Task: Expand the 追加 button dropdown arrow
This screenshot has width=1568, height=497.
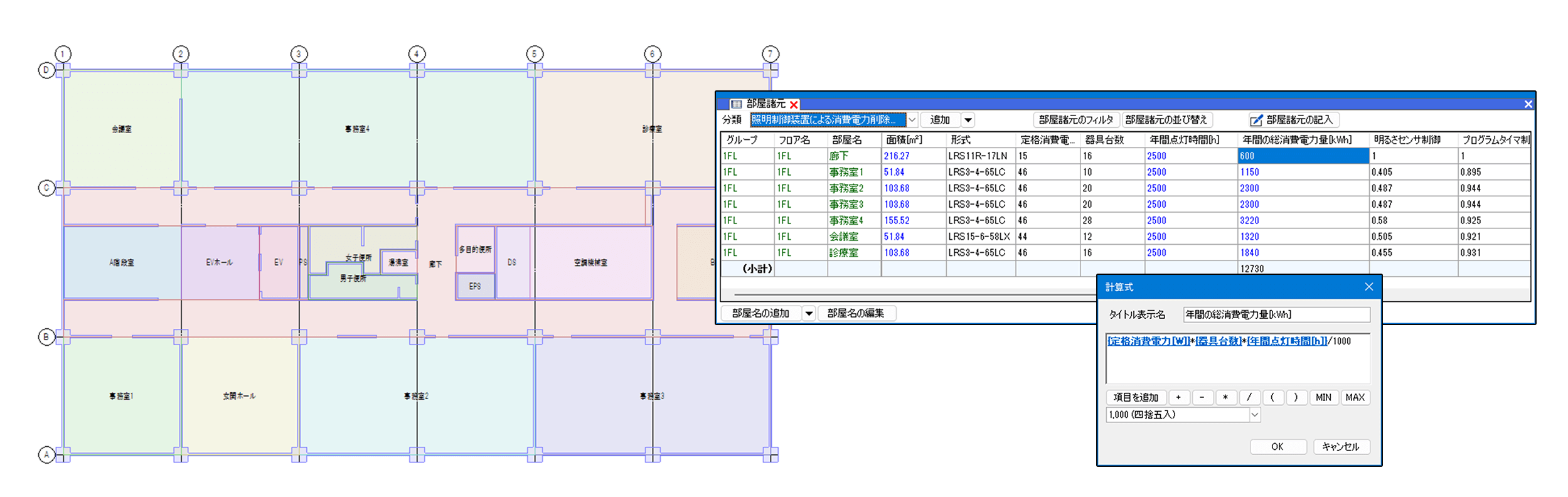Action: [968, 120]
